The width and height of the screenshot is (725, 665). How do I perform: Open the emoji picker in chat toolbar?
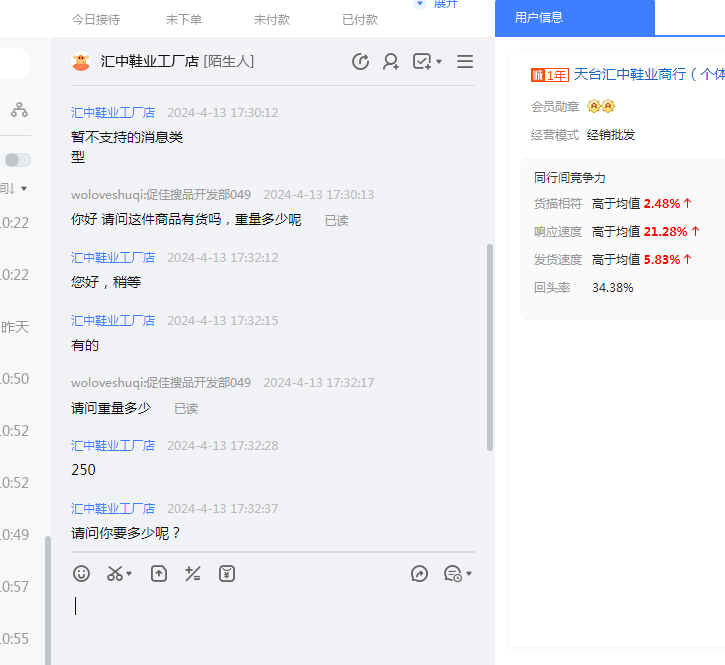tap(82, 573)
